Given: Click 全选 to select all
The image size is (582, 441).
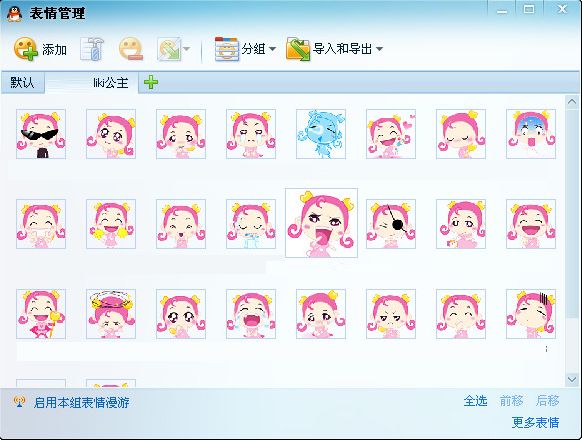Looking at the screenshot, I should tap(475, 401).
